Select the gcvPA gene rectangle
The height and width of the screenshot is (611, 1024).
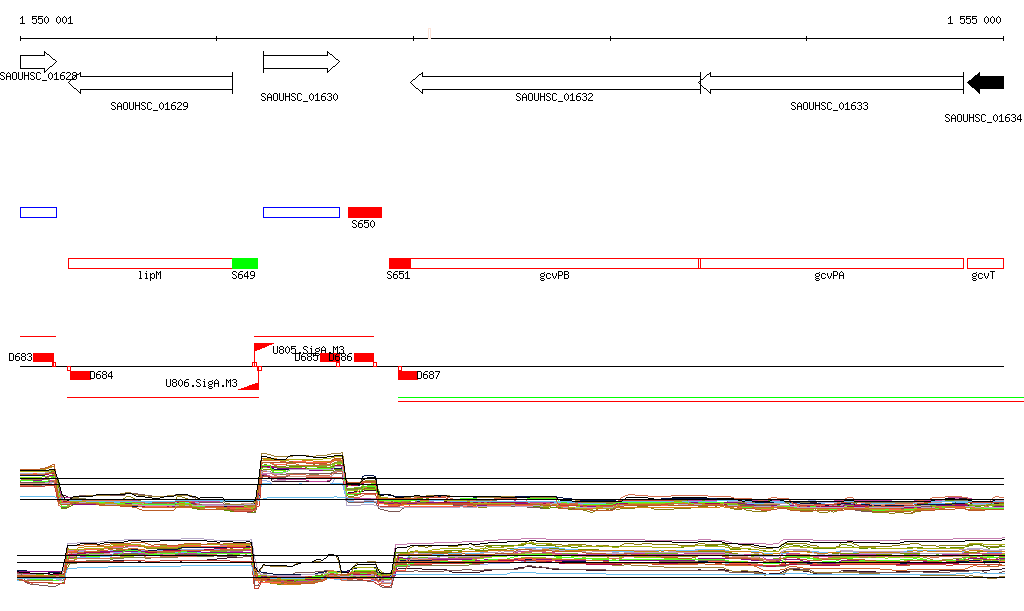(831, 264)
